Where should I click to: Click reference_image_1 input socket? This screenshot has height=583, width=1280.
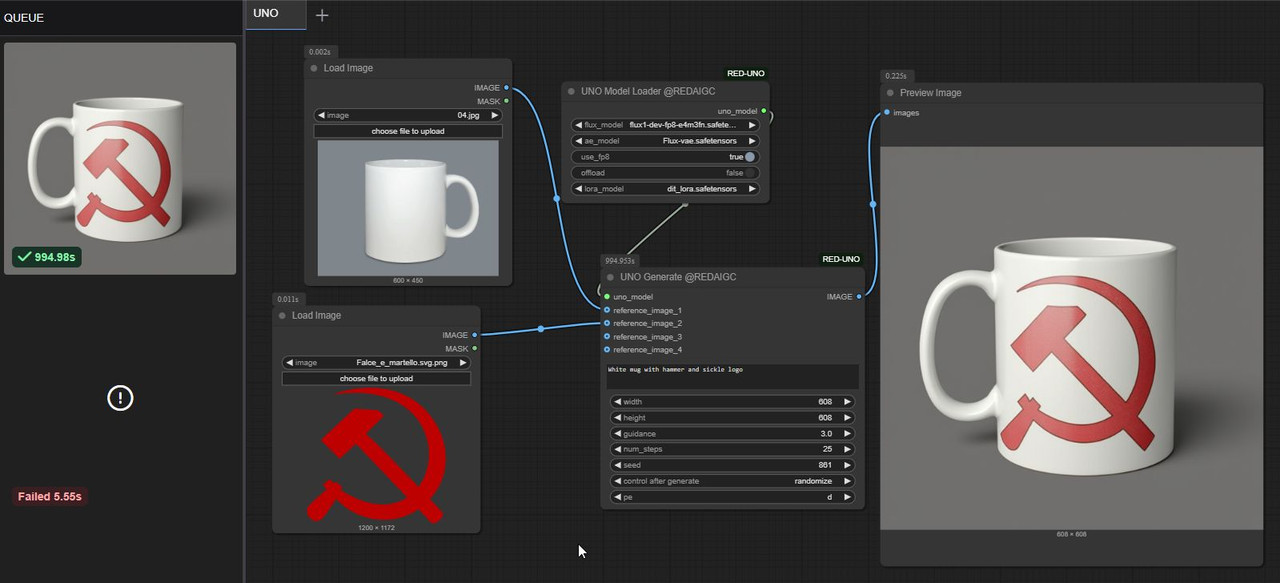tap(607, 310)
